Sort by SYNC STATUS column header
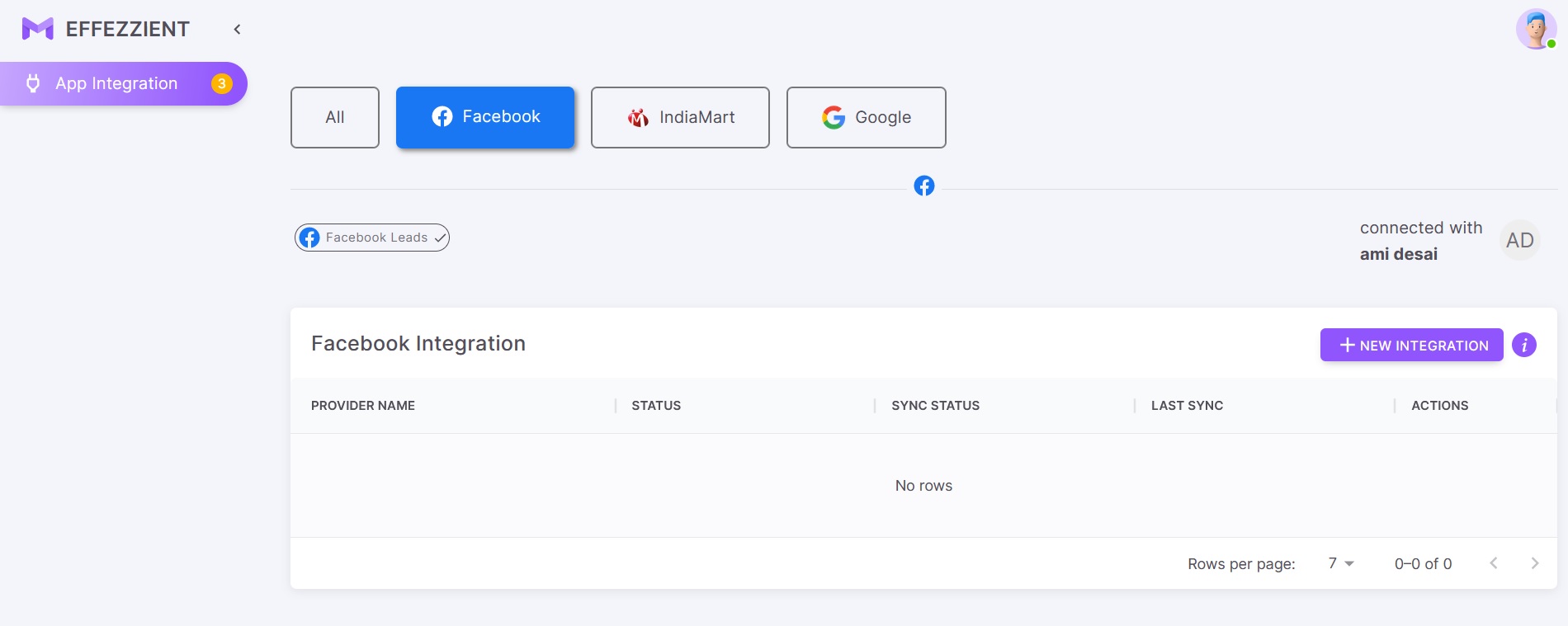The image size is (1568, 626). (936, 406)
